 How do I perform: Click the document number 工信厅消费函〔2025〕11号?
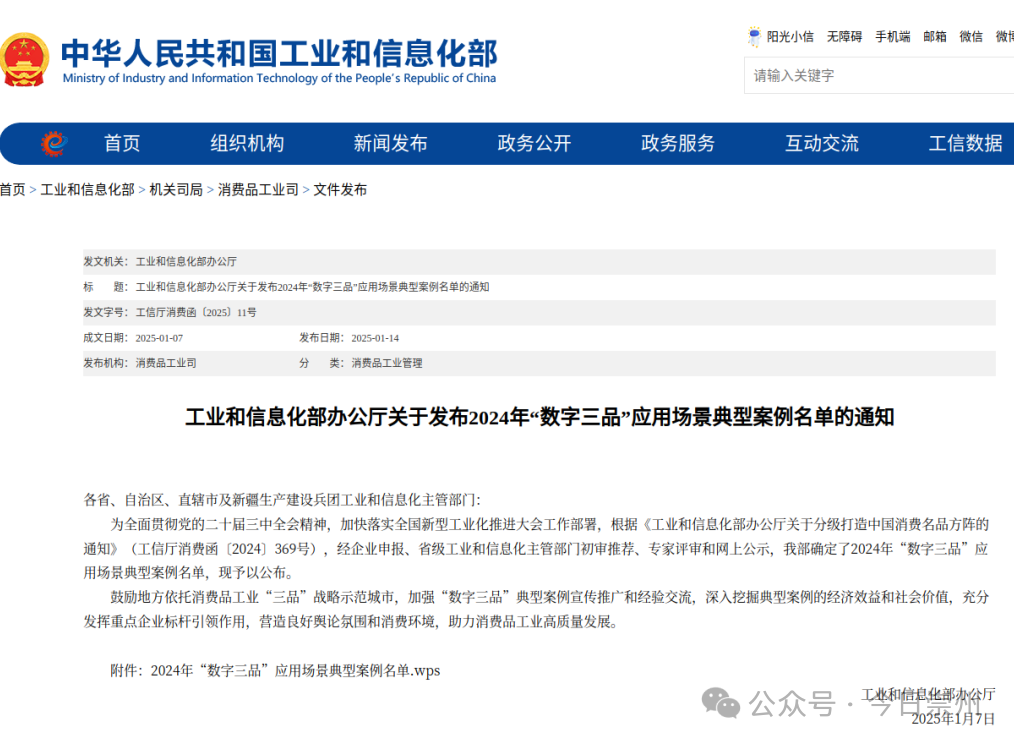[x=196, y=312]
